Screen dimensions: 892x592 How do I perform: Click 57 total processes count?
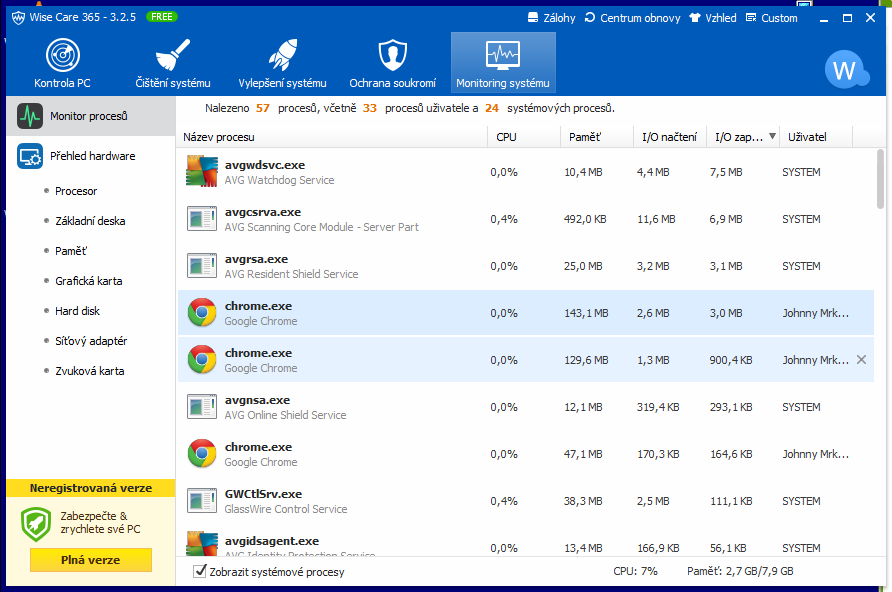[x=262, y=108]
